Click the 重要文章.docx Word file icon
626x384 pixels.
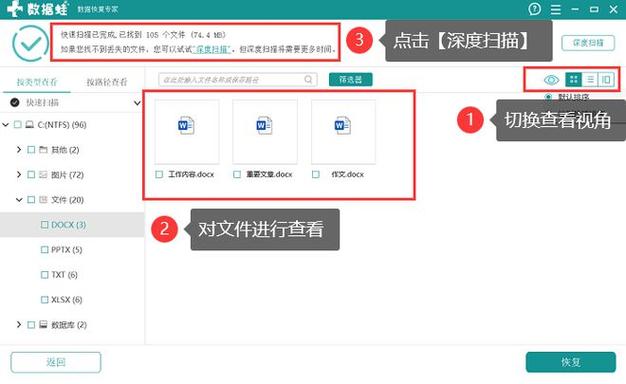point(264,125)
